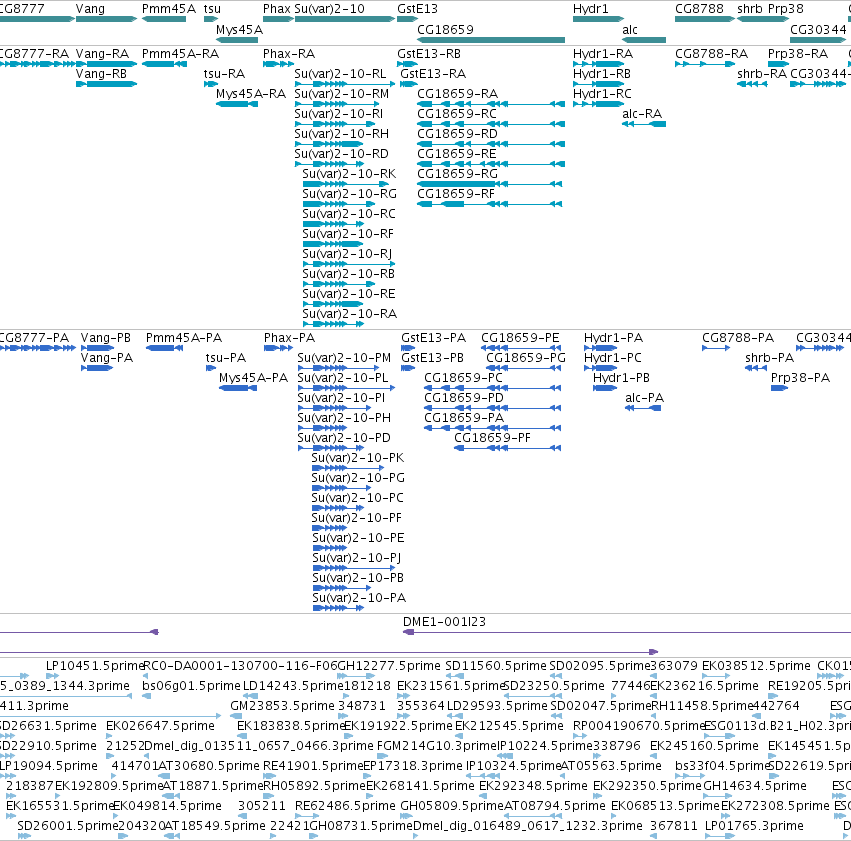Select the Vang gene label in top track
Viewport: 851px width, 841px height.
click(90, 9)
